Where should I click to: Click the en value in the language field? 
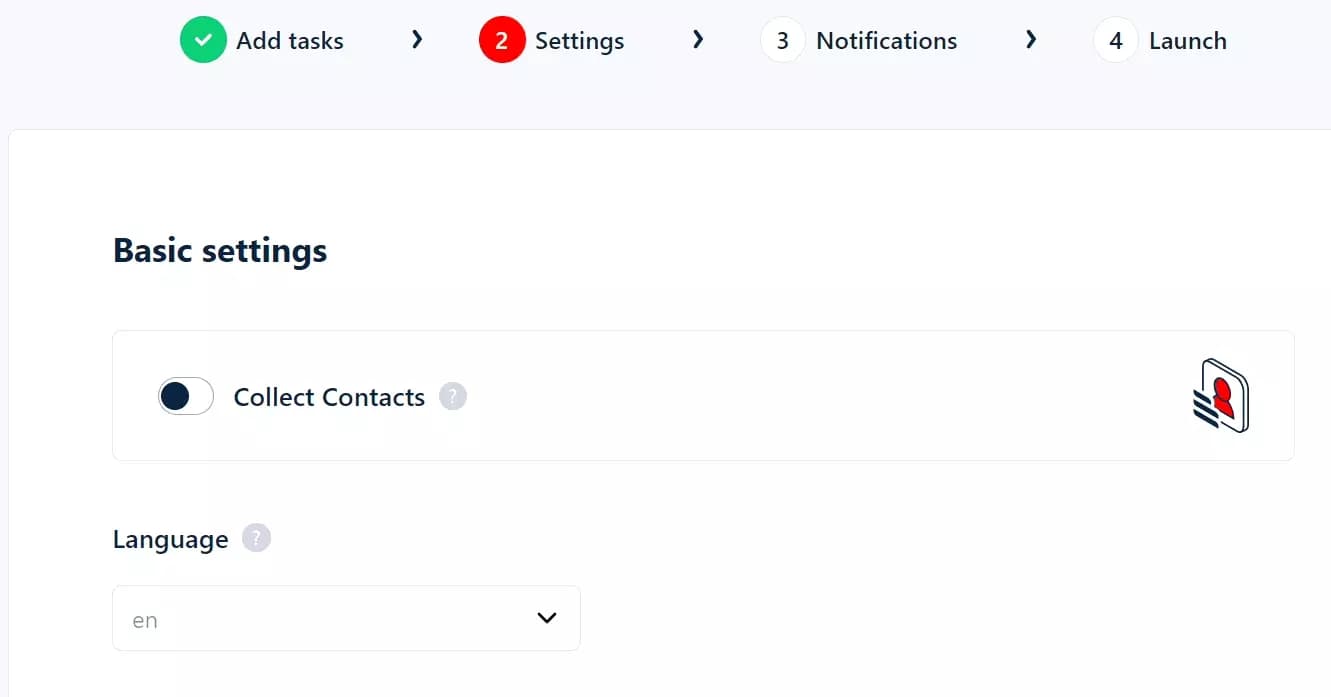pos(143,620)
